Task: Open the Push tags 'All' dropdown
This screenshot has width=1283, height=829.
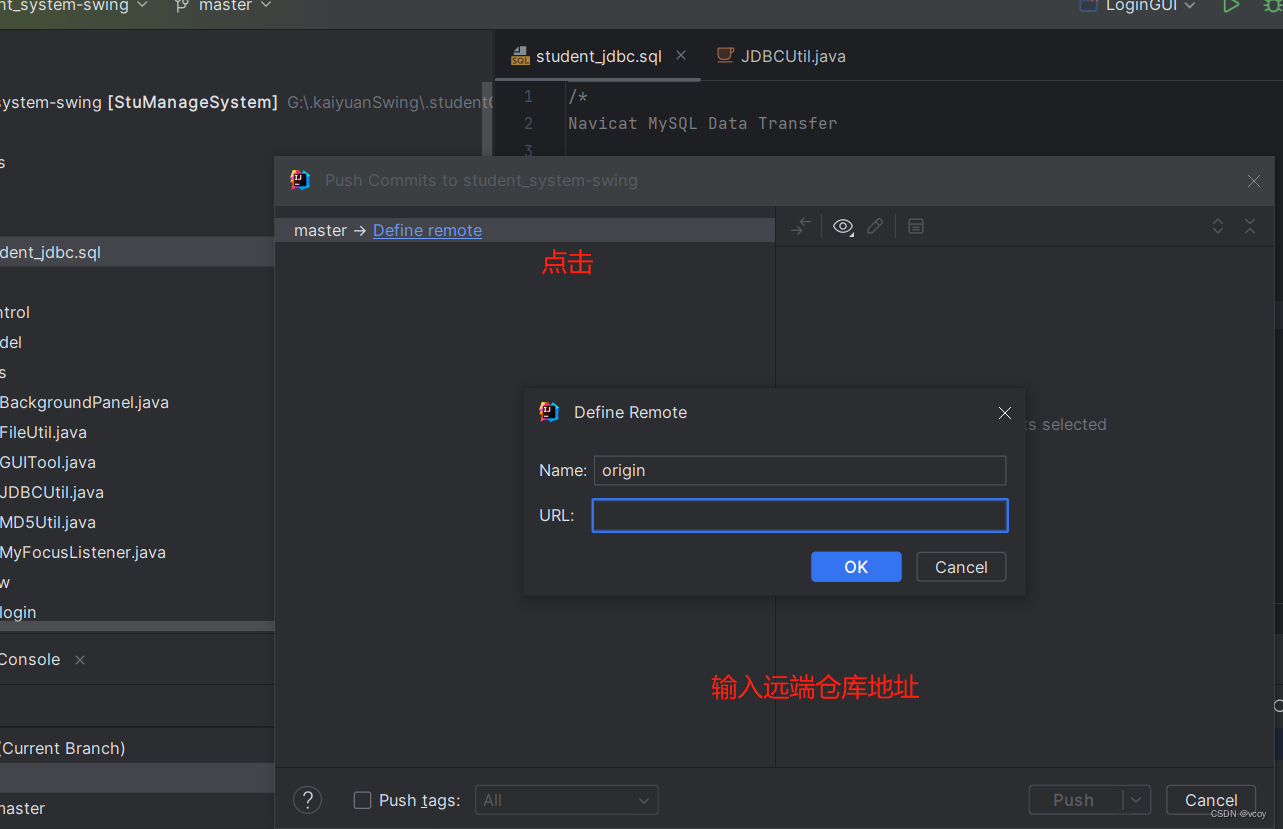Action: (x=567, y=800)
